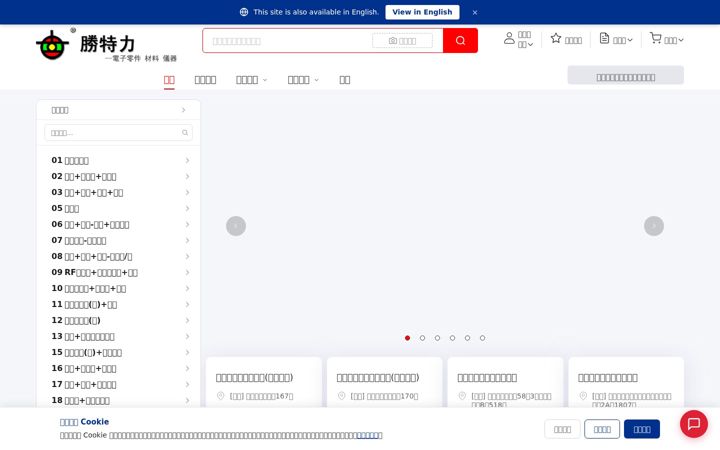720x450 pixels.
Task: Open the shopping cart dropdown
Action: pos(667,39)
